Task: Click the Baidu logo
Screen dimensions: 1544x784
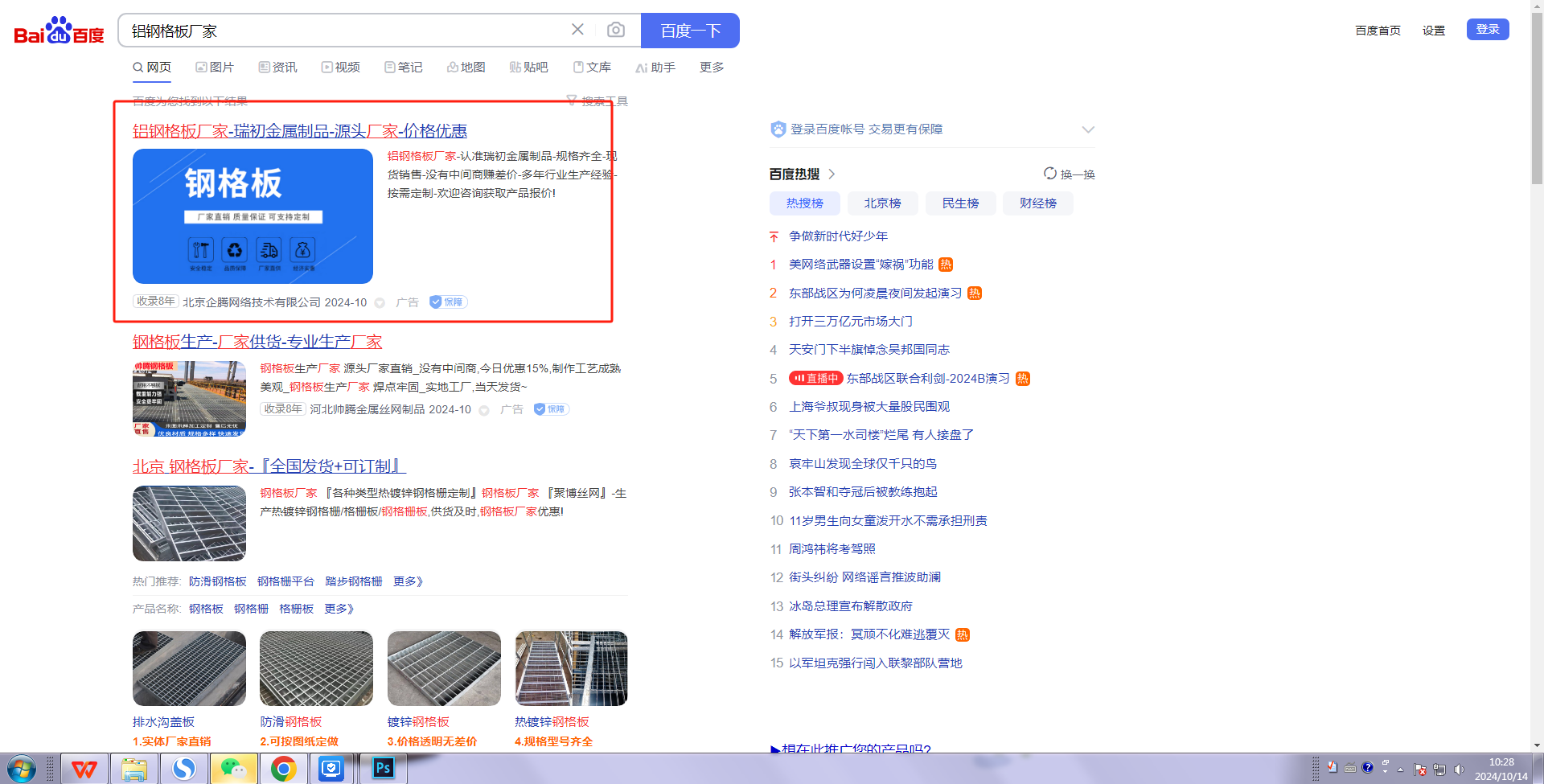Action: coord(59,31)
